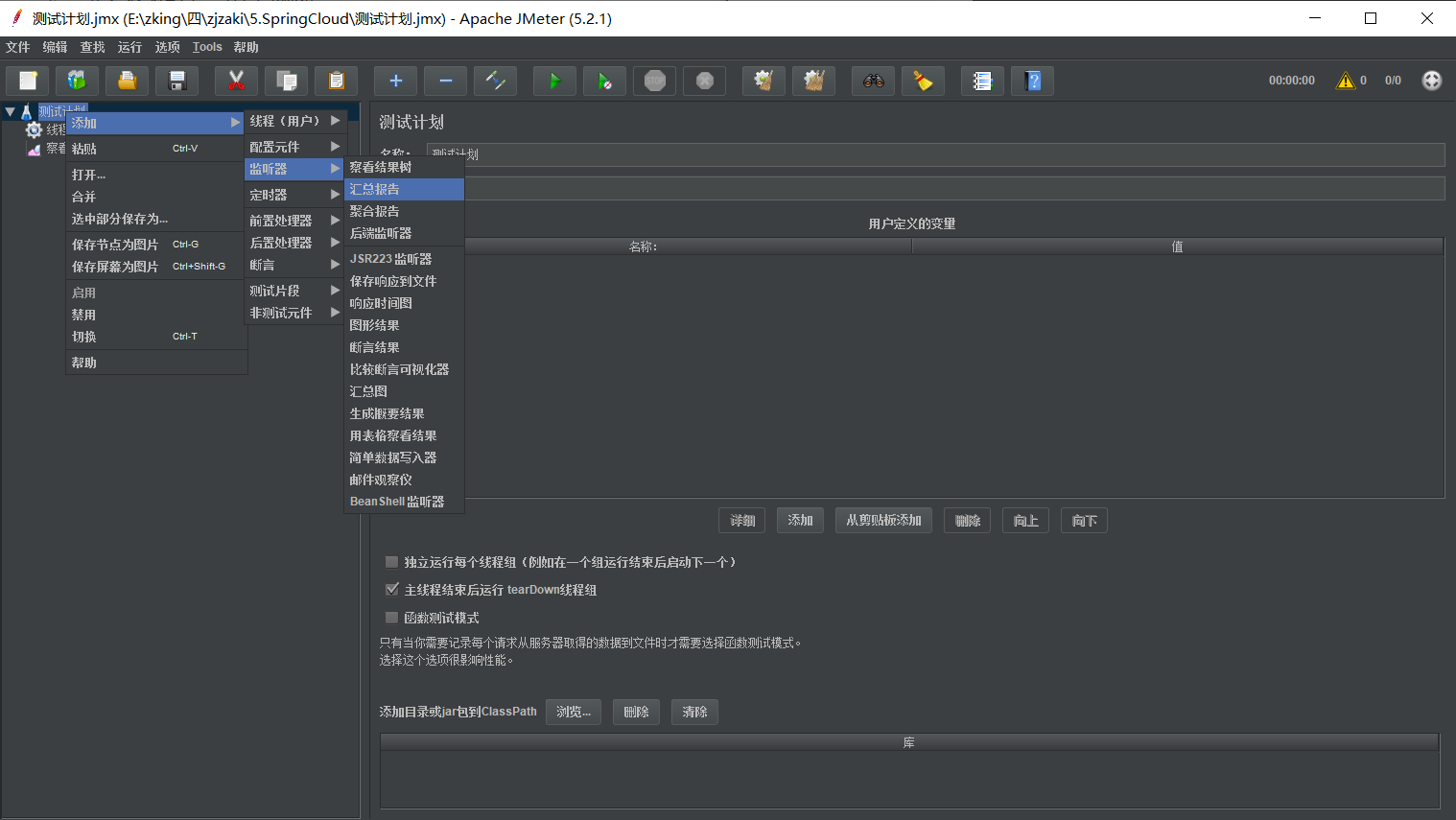Choose 帮助 in the context menu
Screen dimensions: 1456x820
coord(156,363)
